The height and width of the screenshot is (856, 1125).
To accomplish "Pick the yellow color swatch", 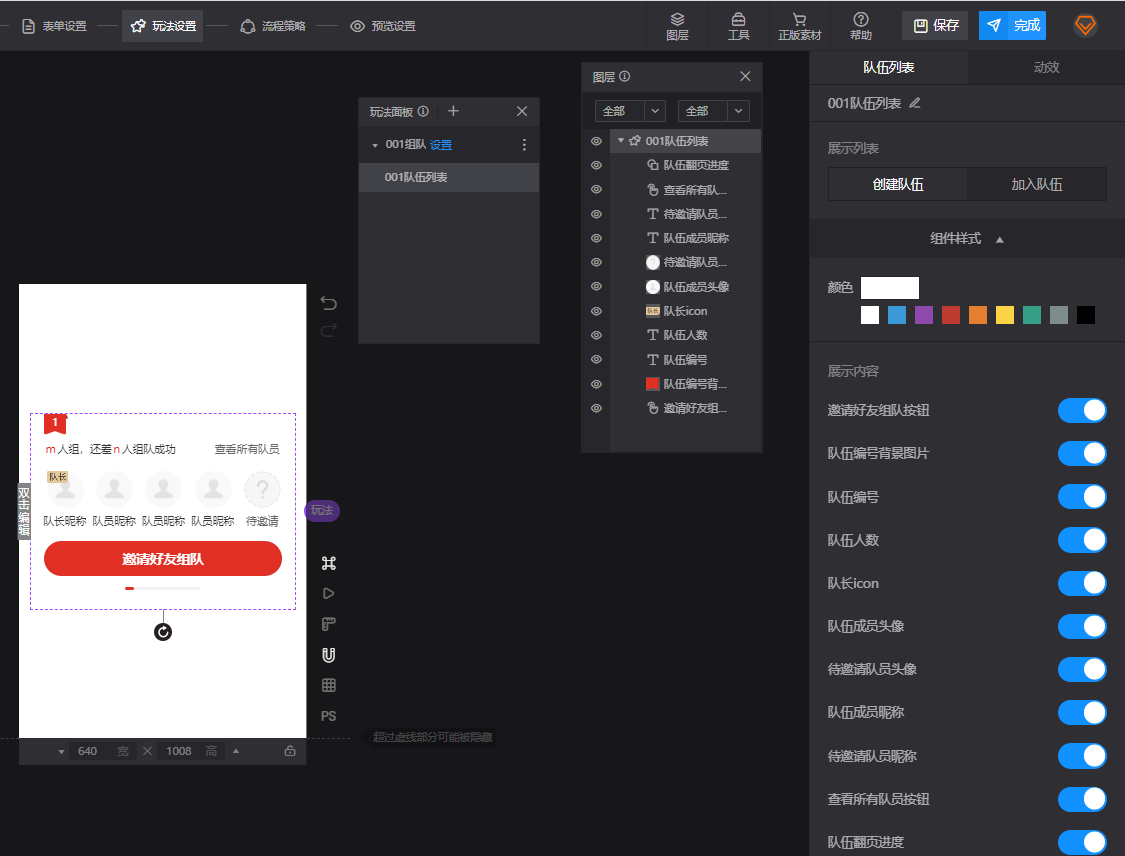I will pos(1005,315).
